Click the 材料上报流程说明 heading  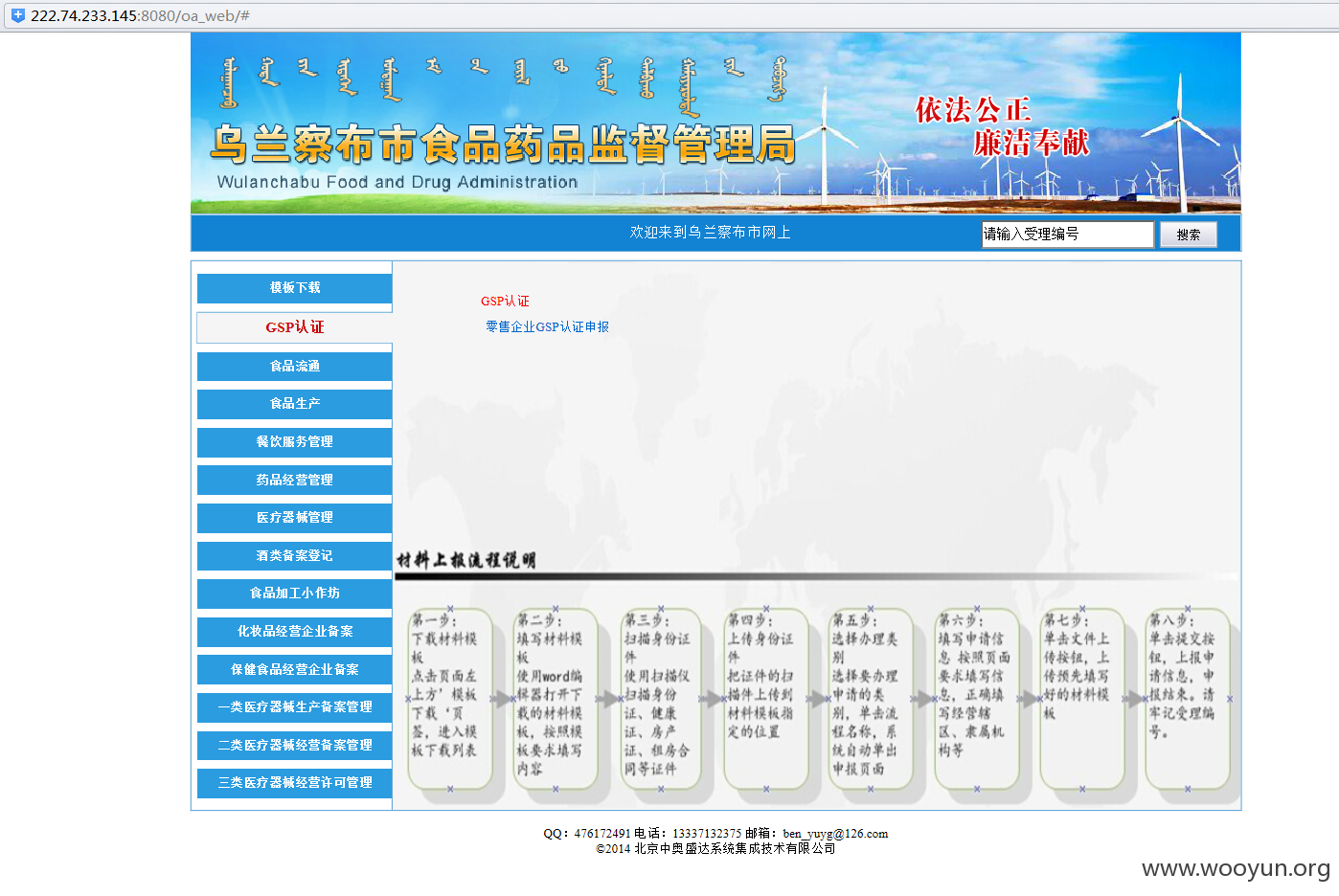[x=466, y=560]
